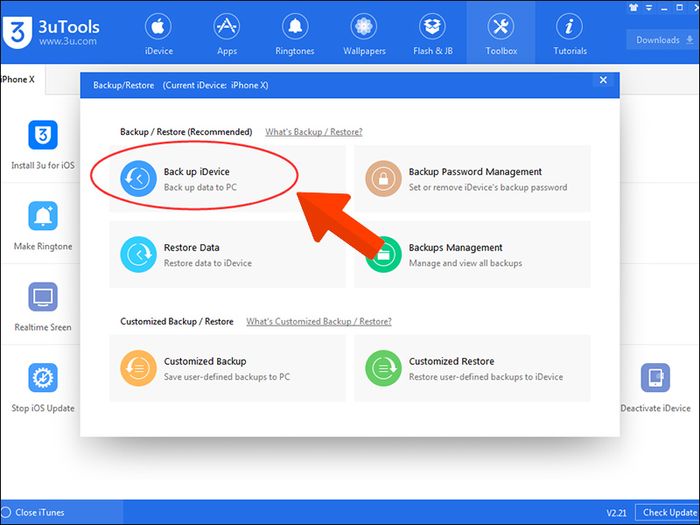This screenshot has width=700, height=525.
Task: Click the www.3u.com text
Action: point(67,42)
